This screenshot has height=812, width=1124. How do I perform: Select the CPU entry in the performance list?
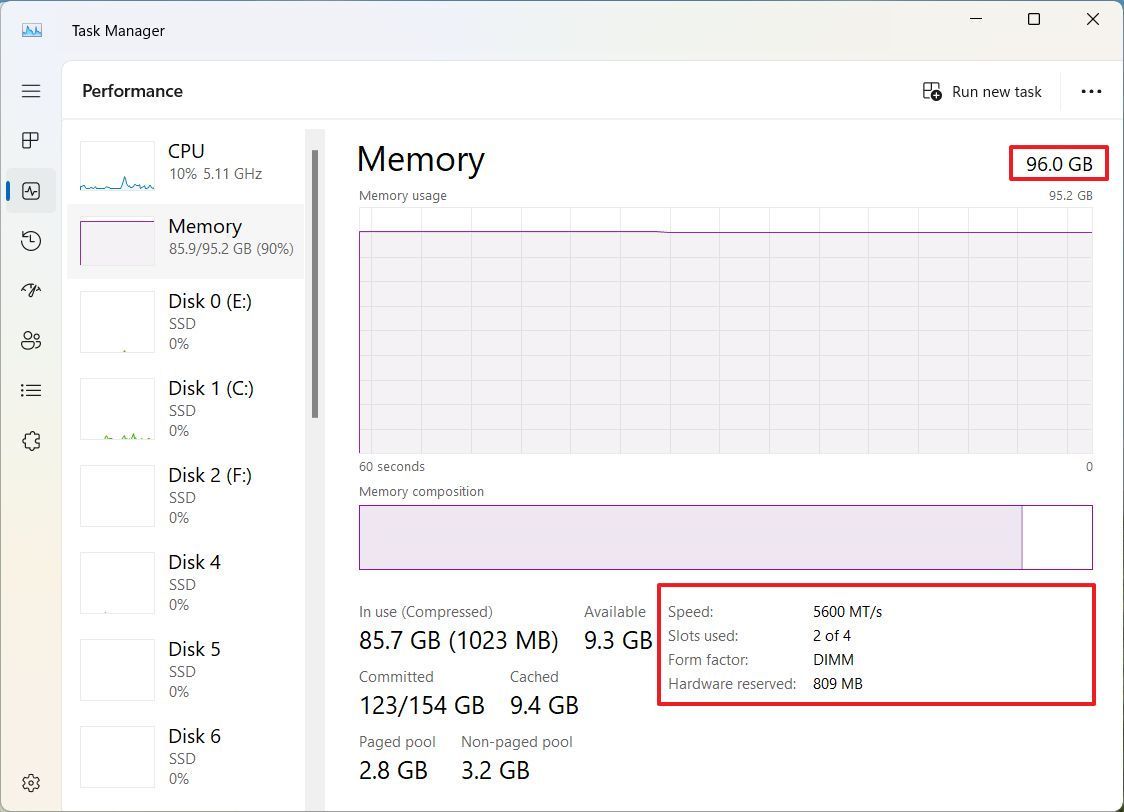tap(190, 162)
